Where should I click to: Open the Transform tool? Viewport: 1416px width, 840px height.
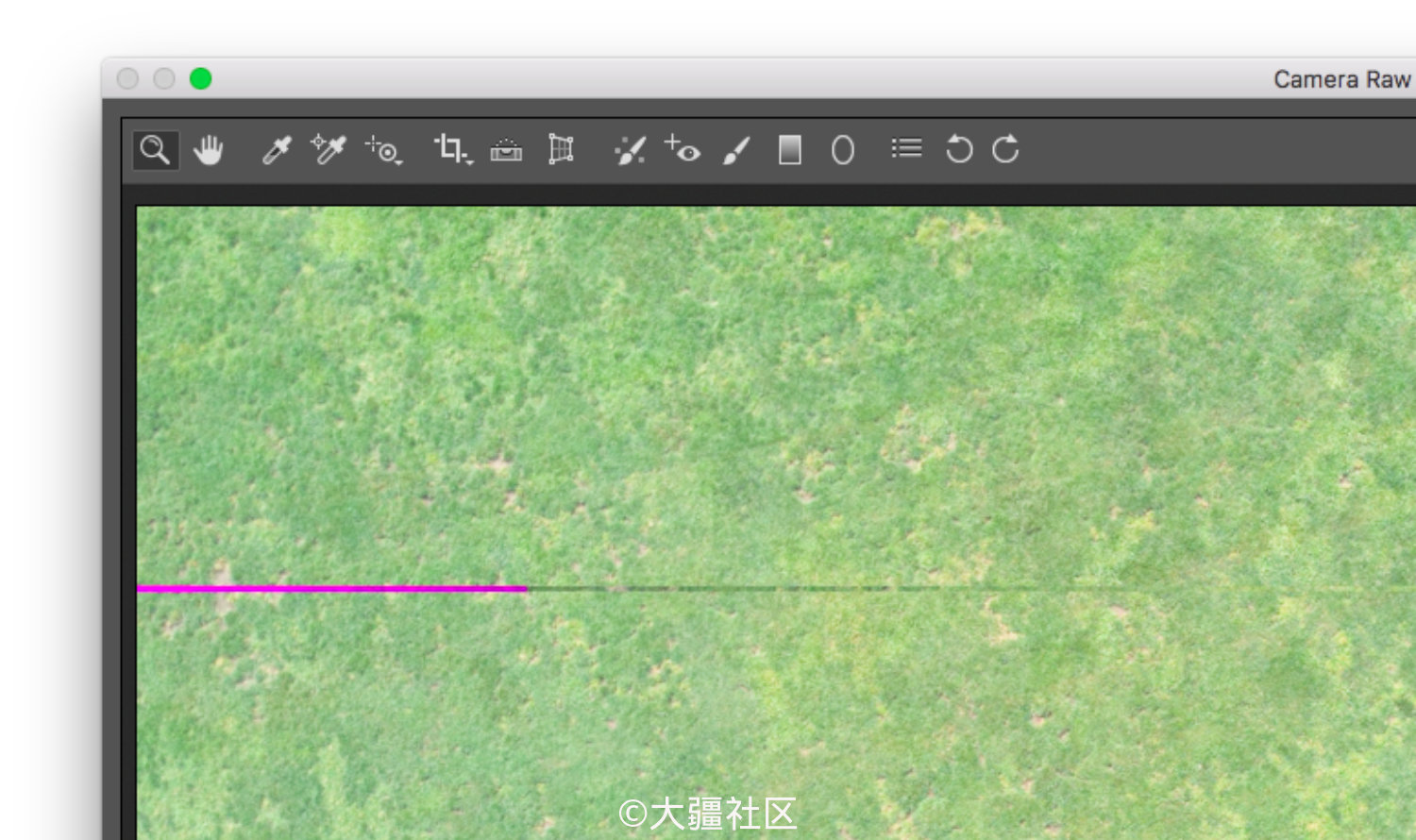[x=560, y=149]
